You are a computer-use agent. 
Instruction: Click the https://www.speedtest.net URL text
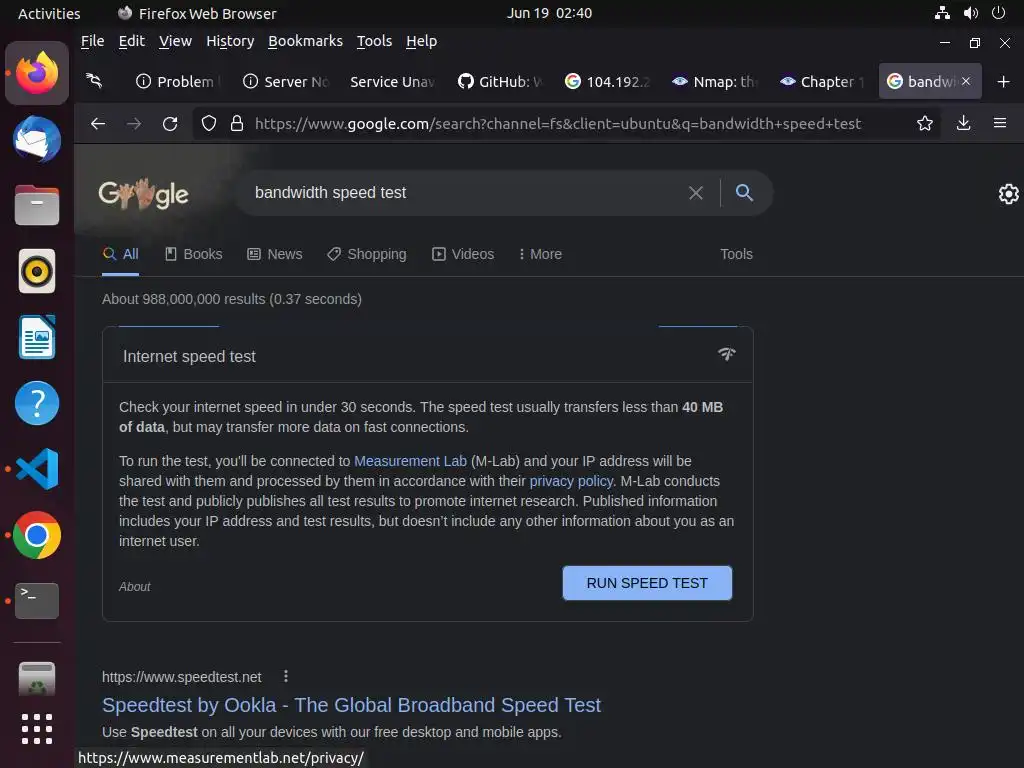coord(182,677)
